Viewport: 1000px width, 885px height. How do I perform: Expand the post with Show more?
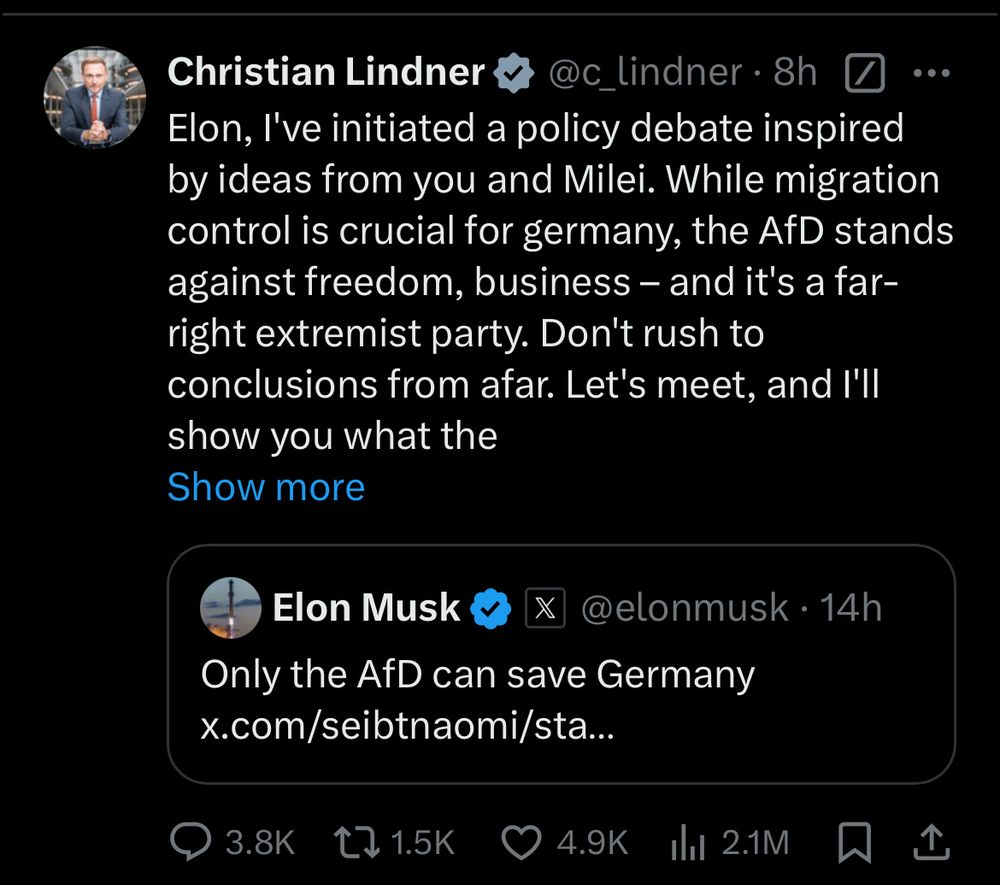pos(266,487)
